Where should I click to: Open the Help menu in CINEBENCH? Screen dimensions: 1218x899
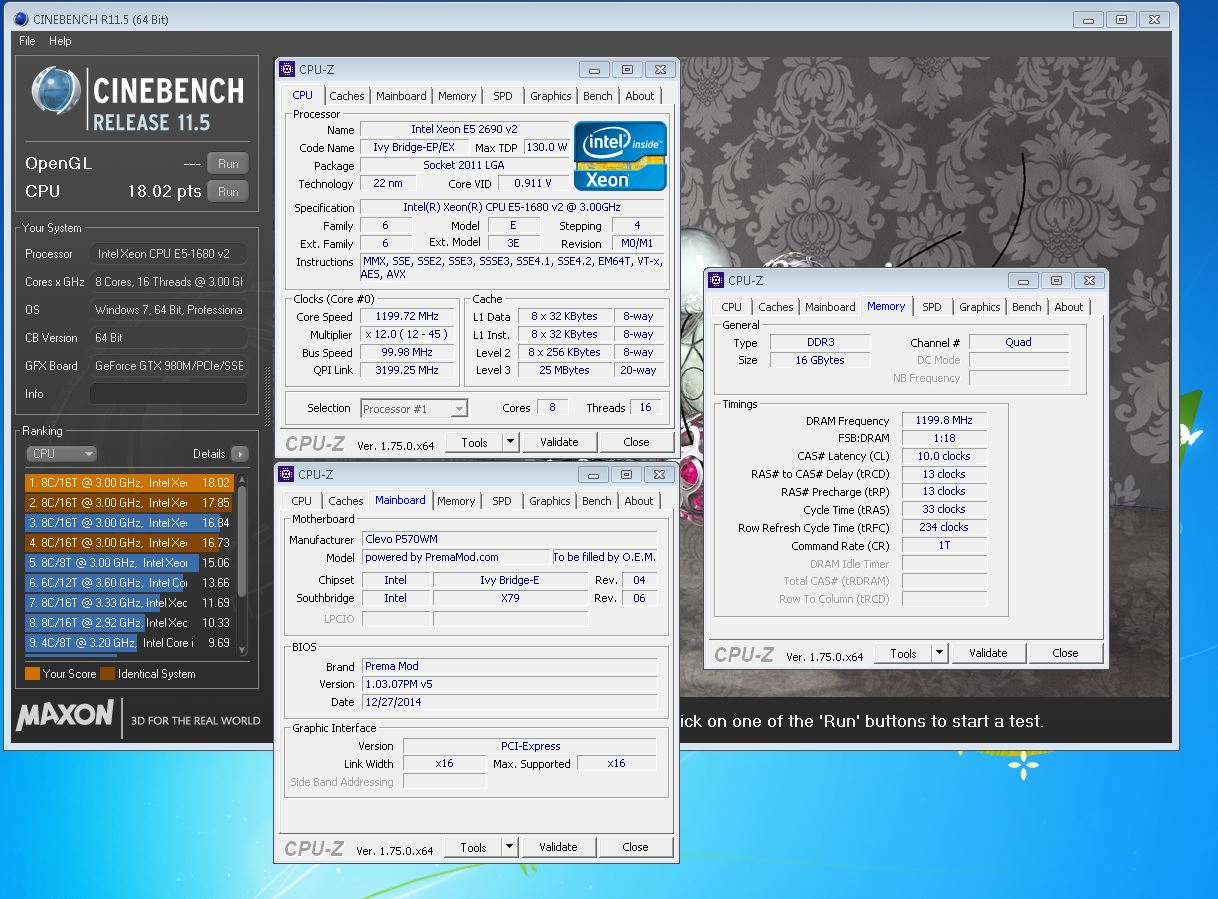(x=60, y=41)
